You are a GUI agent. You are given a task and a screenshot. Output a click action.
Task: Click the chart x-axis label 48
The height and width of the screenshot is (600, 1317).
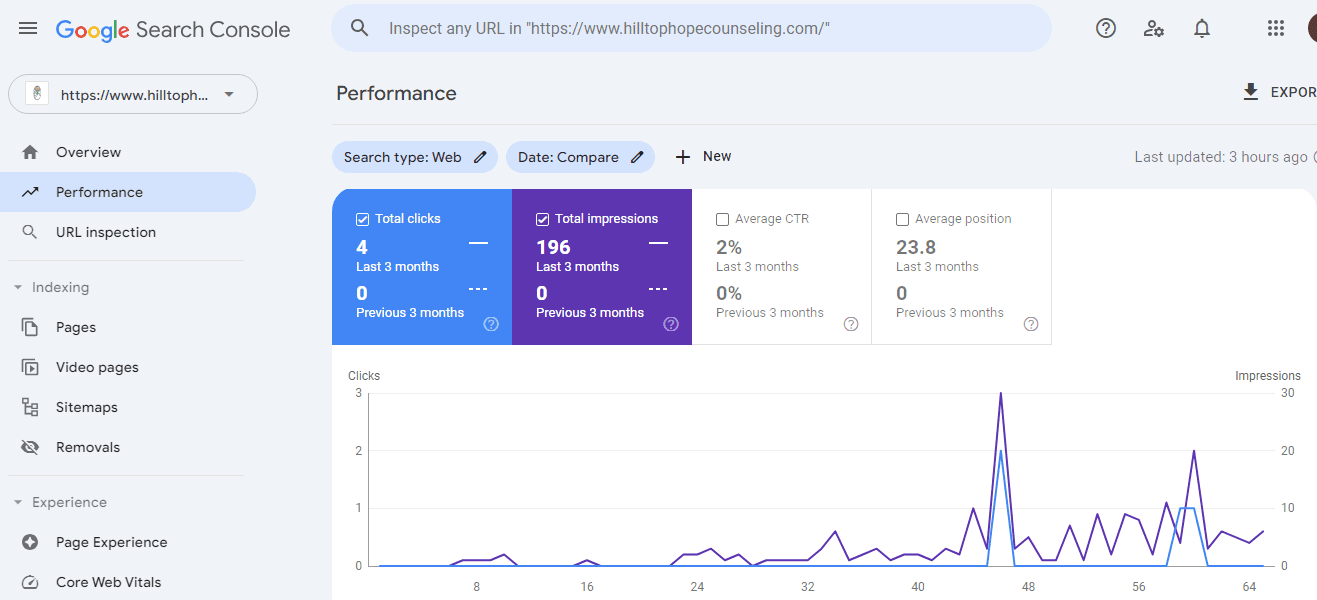tap(1028, 586)
